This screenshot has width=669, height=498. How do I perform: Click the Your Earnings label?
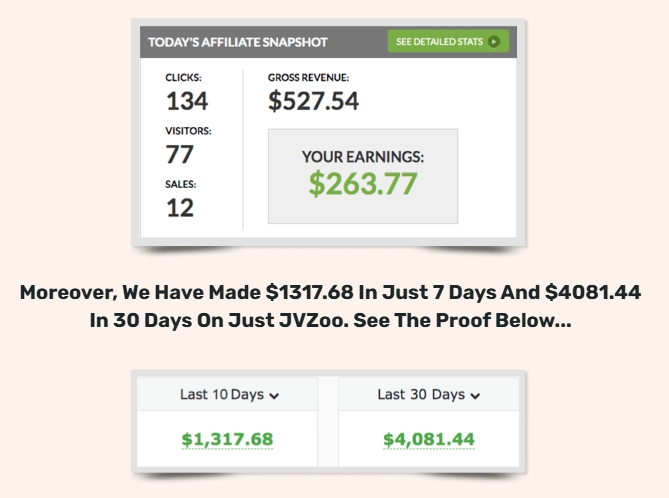[363, 157]
